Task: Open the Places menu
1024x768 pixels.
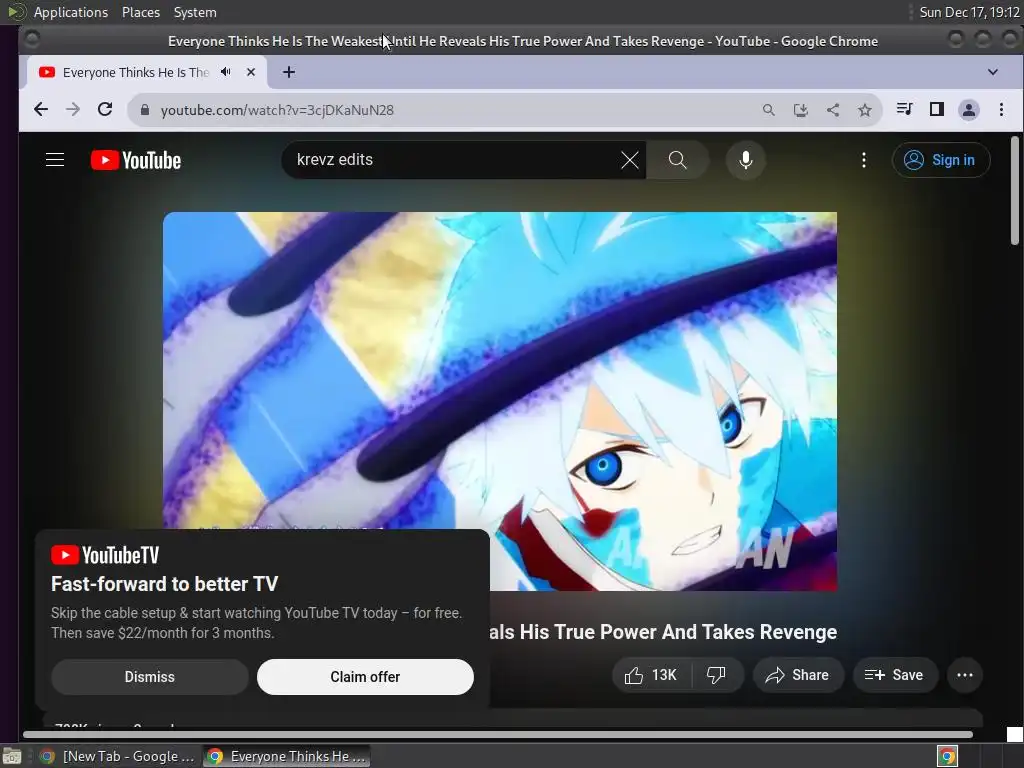Action: click(x=140, y=12)
